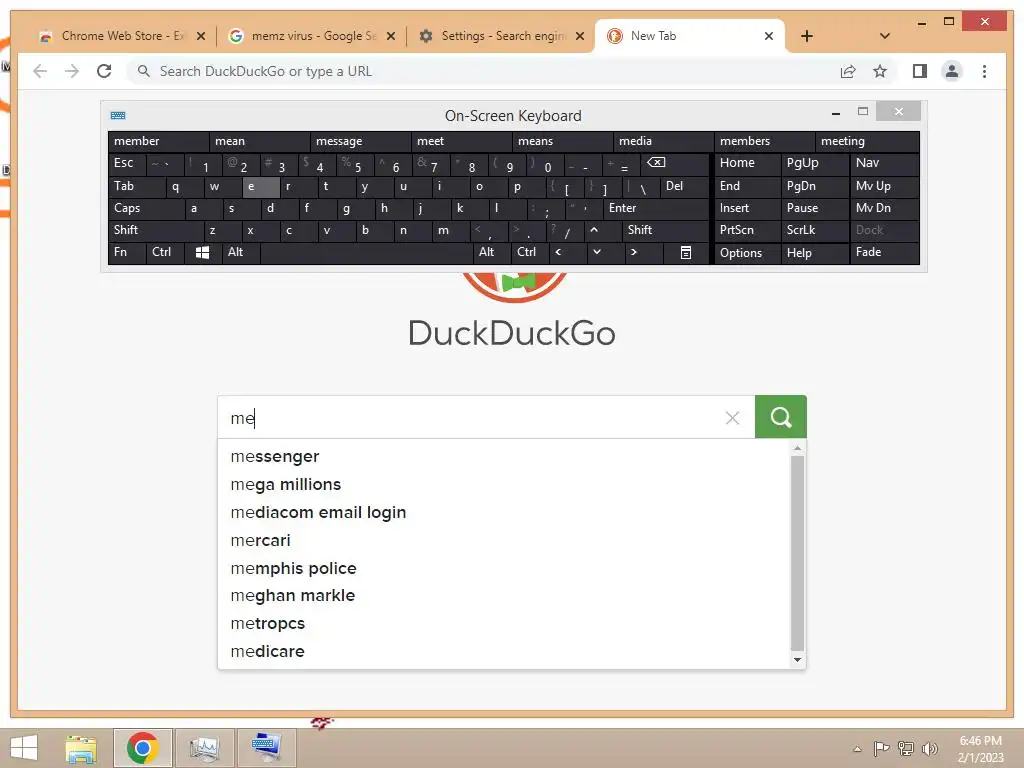Viewport: 1024px width, 768px height.
Task: Open a new tab with plus button
Action: coord(807,36)
